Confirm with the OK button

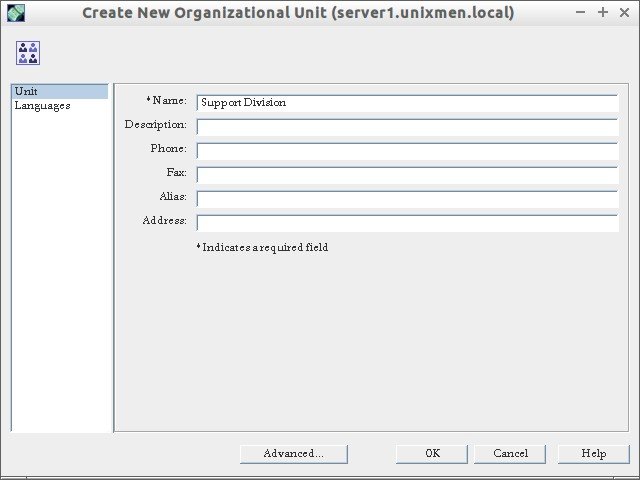click(x=432, y=454)
